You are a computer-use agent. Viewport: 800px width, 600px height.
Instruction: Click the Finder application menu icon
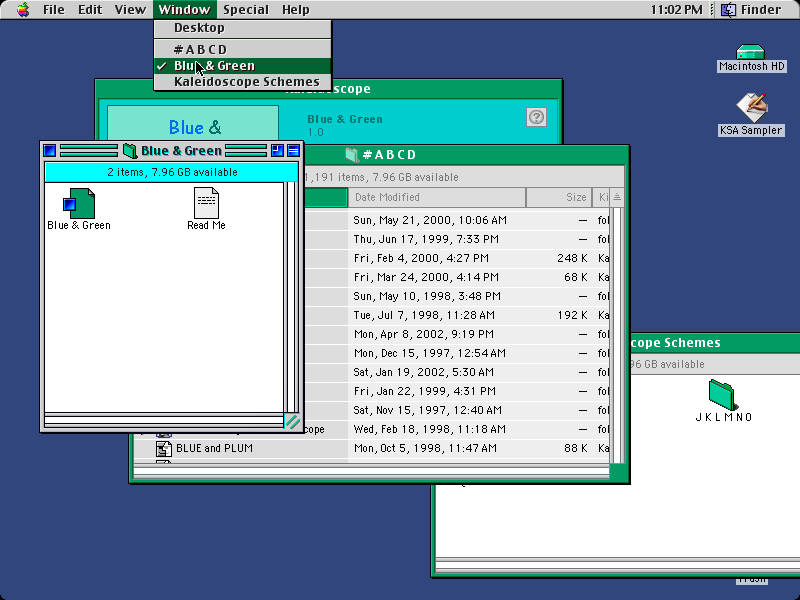[x=728, y=10]
